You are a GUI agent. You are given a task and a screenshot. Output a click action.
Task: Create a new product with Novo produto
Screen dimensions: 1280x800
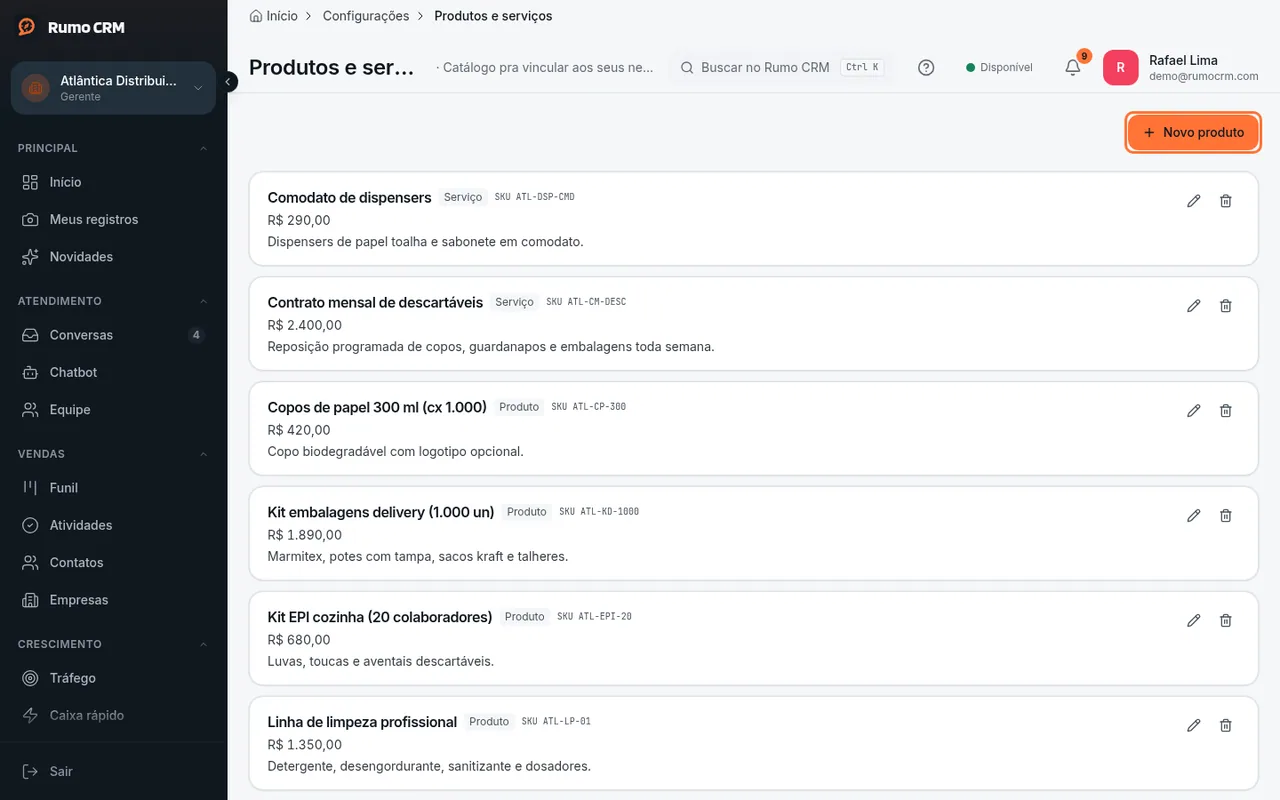coord(1194,132)
